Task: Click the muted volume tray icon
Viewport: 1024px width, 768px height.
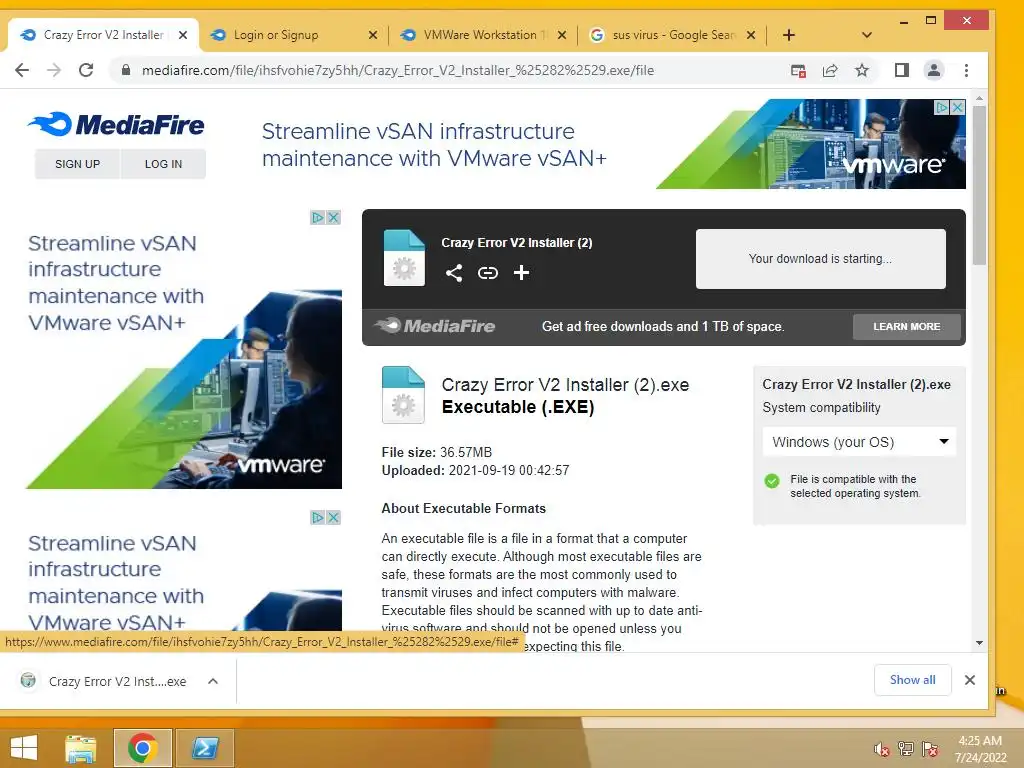Action: (882, 749)
